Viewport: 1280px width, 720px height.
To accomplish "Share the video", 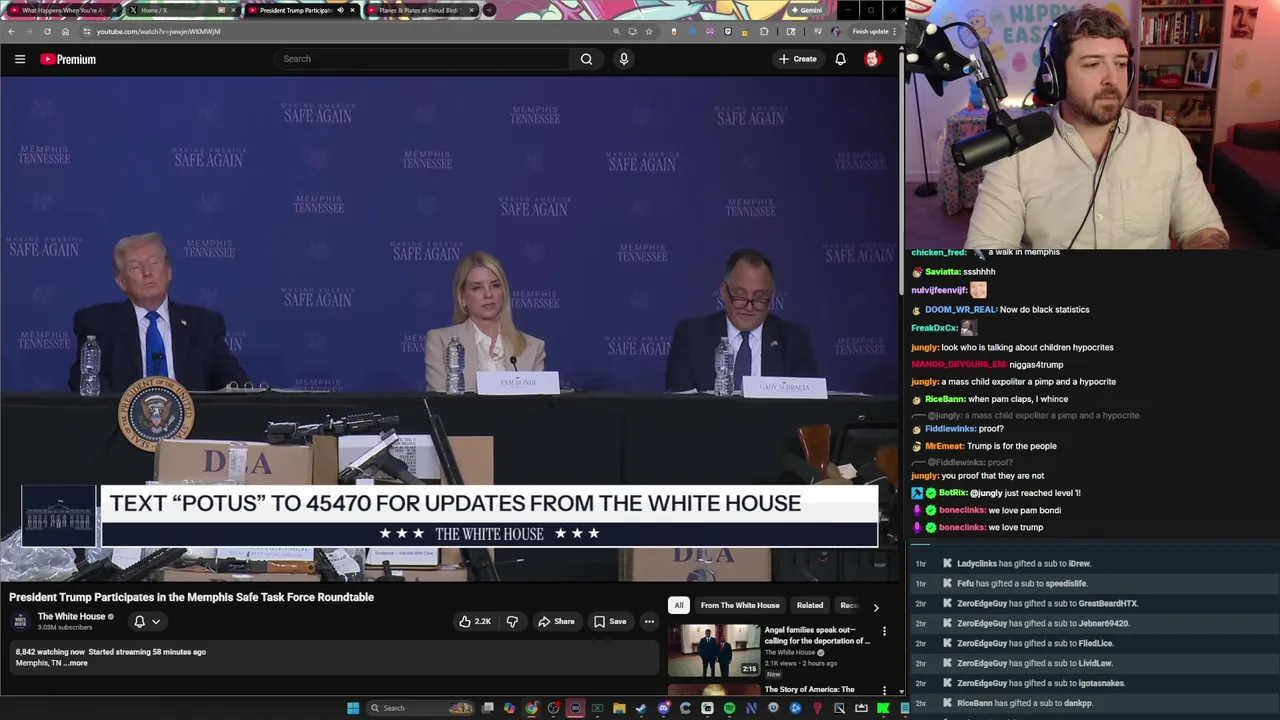I will click(555, 621).
